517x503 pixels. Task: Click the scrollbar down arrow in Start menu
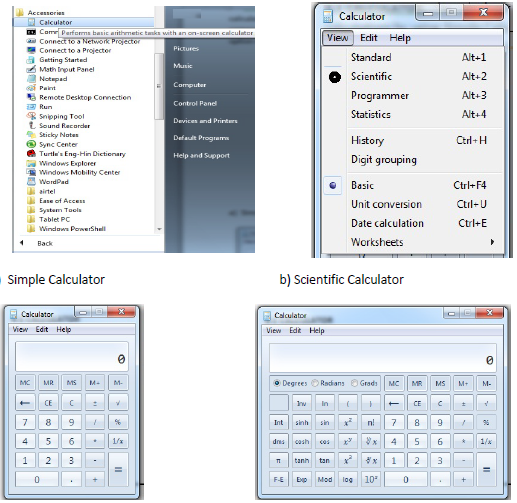pos(159,229)
